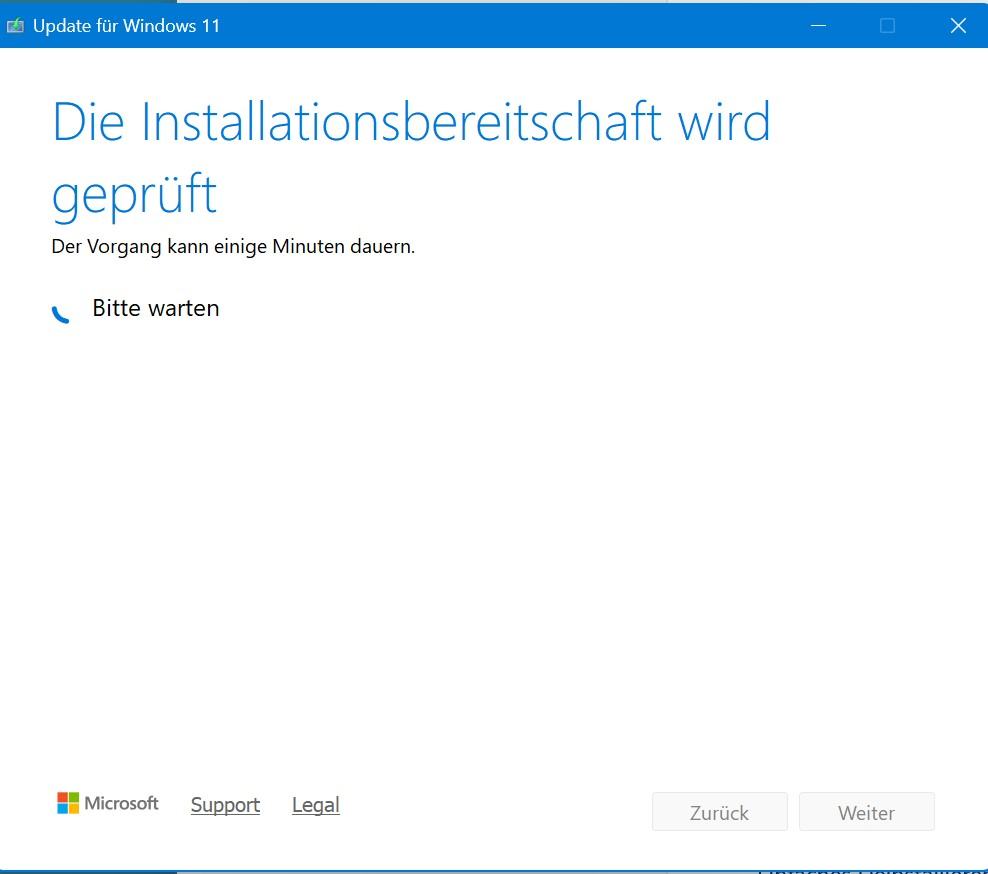Click the disabled maximize button
Viewport: 988px width, 874px height.
pyautogui.click(x=887, y=26)
